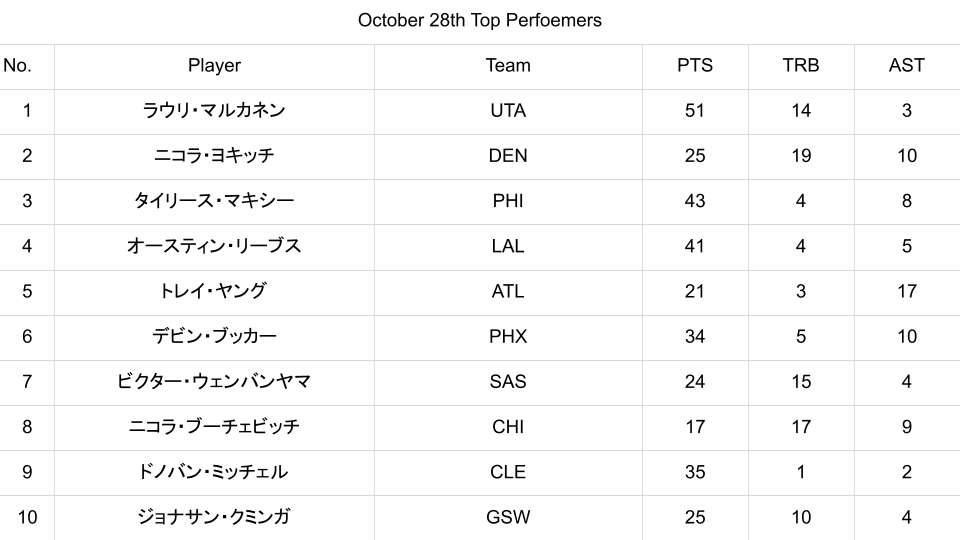Select the Player column header
The width and height of the screenshot is (960, 540).
pos(214,66)
